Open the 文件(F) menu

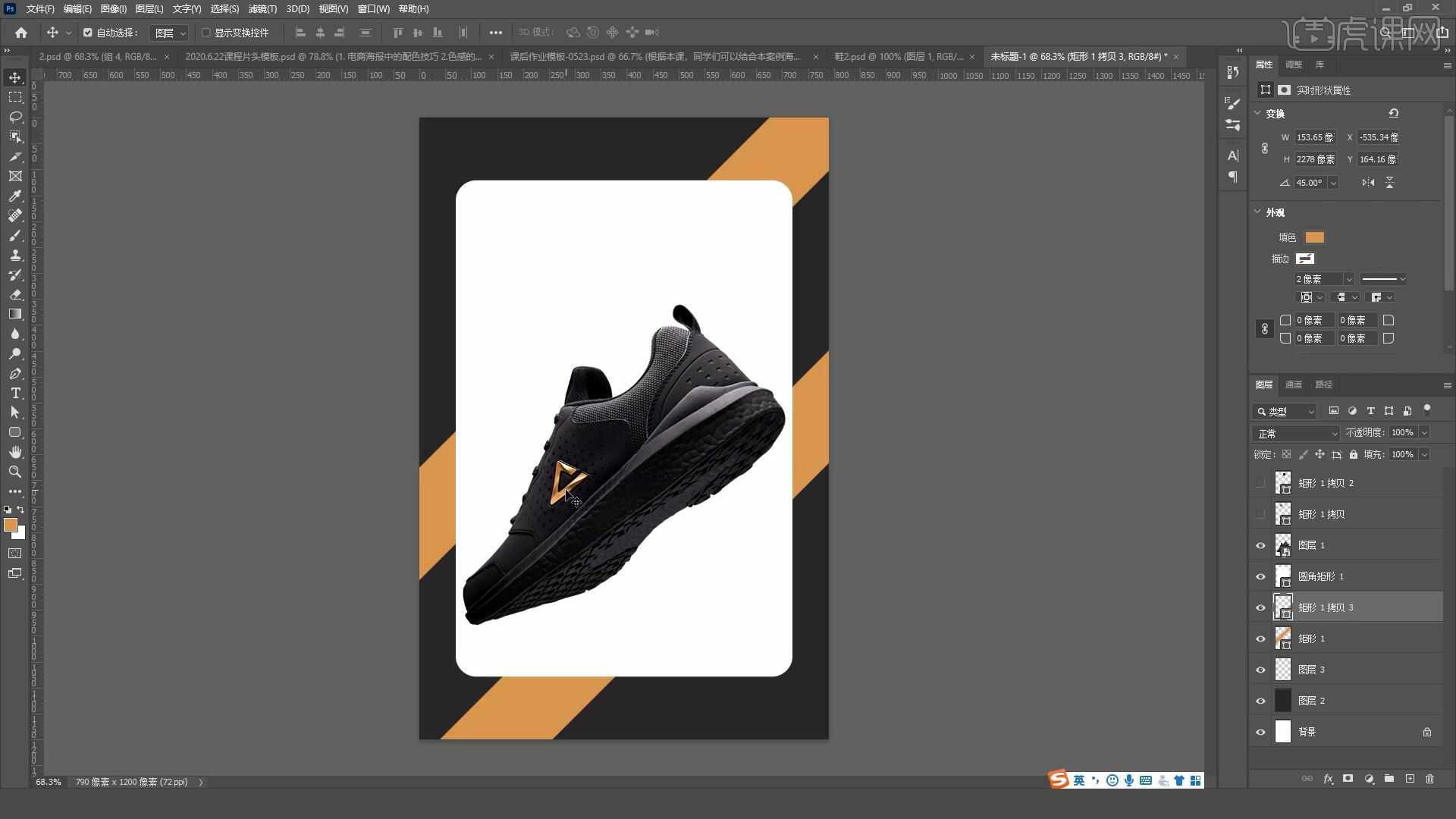[40, 9]
